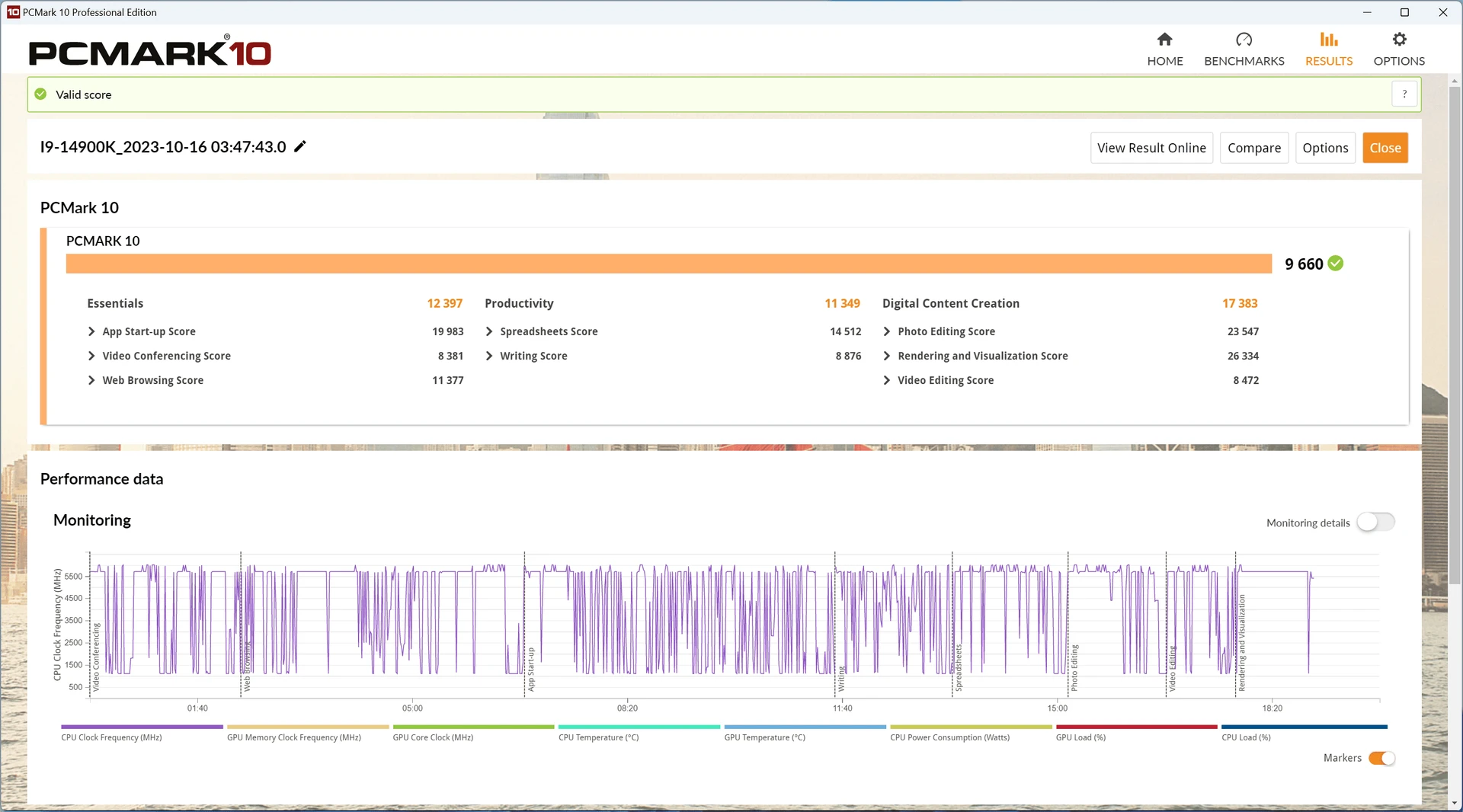The width and height of the screenshot is (1463, 812).
Task: Switch to the RESULTS tab
Action: pos(1328,50)
